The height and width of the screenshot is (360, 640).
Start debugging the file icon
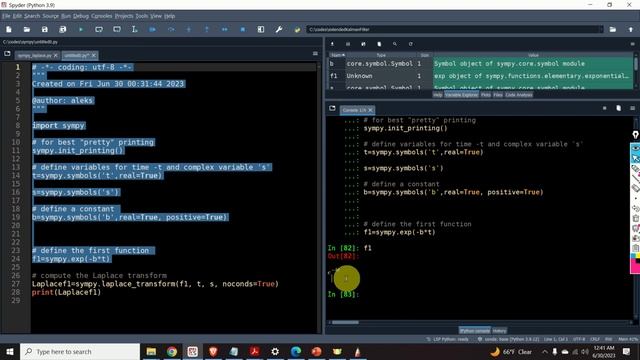(152, 29)
